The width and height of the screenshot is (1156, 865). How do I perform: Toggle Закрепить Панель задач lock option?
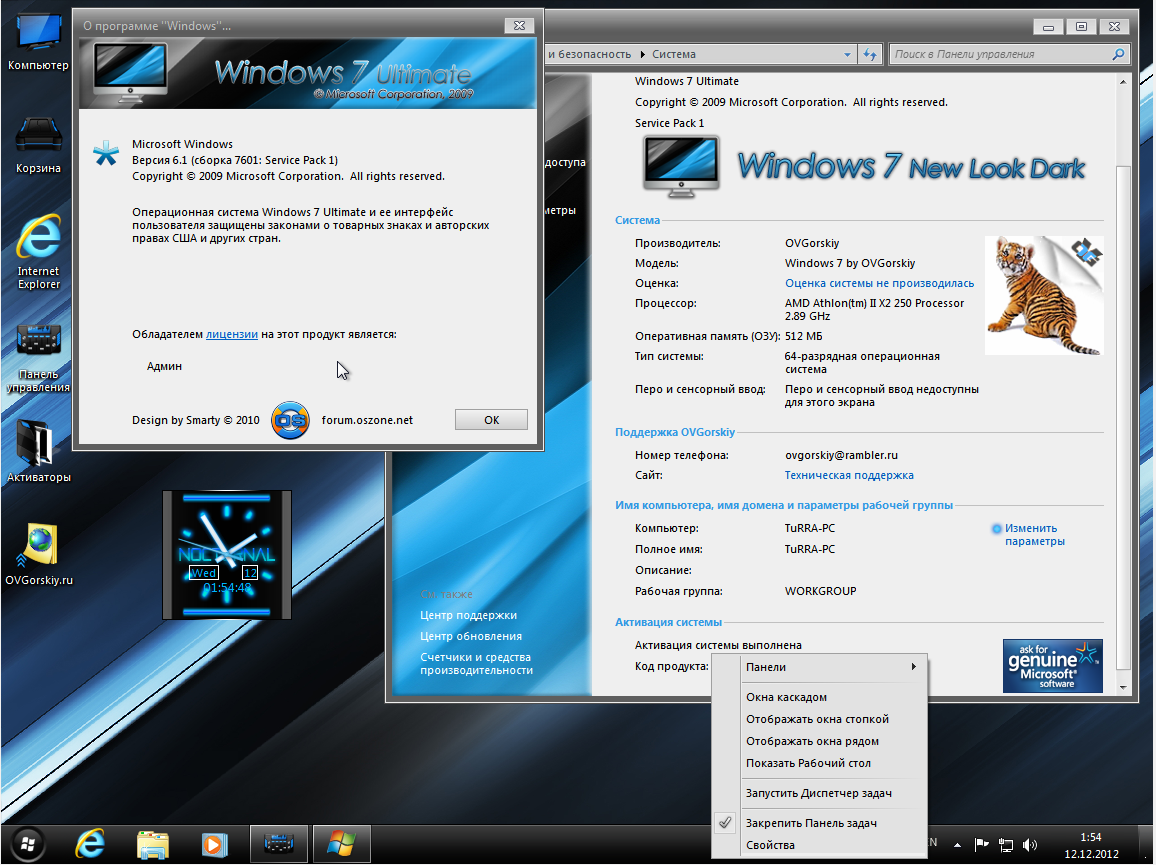pyautogui.click(x=811, y=823)
